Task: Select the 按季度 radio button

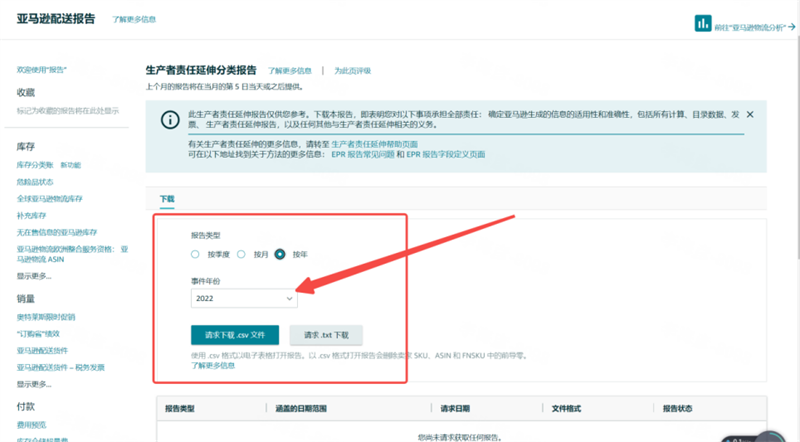Action: [195, 254]
